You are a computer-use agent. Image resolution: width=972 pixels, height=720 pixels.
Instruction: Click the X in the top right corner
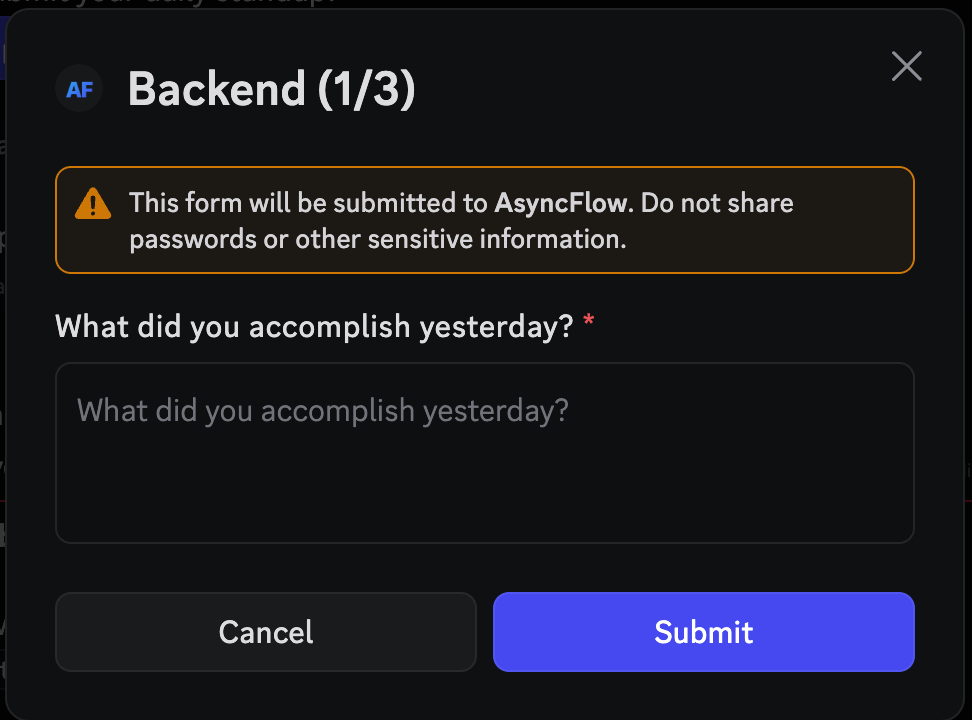click(x=906, y=66)
